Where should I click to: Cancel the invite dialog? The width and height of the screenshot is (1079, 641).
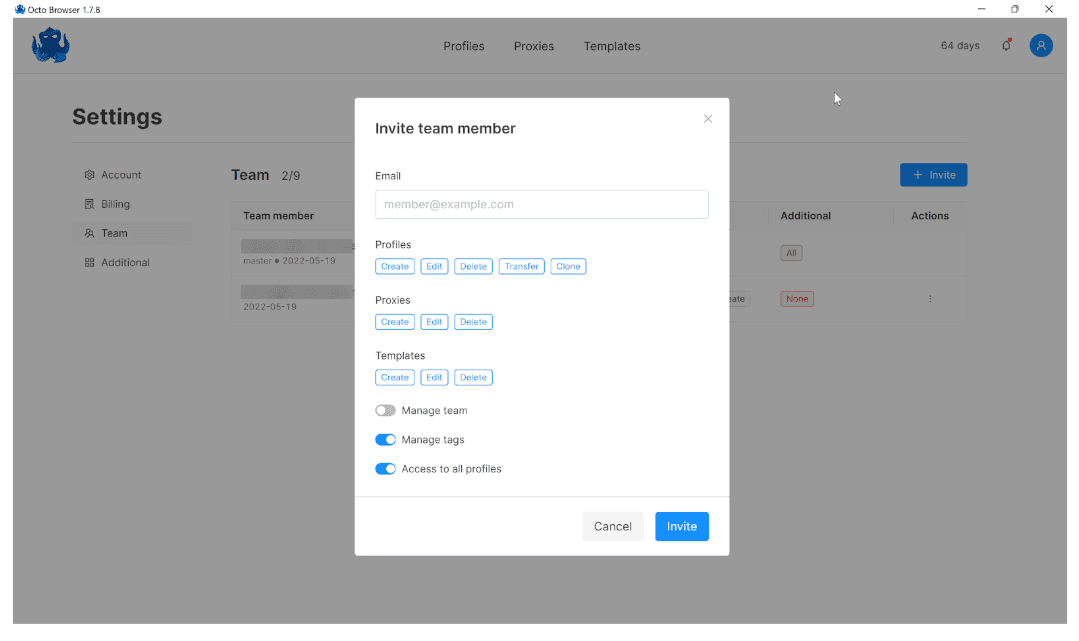click(612, 527)
